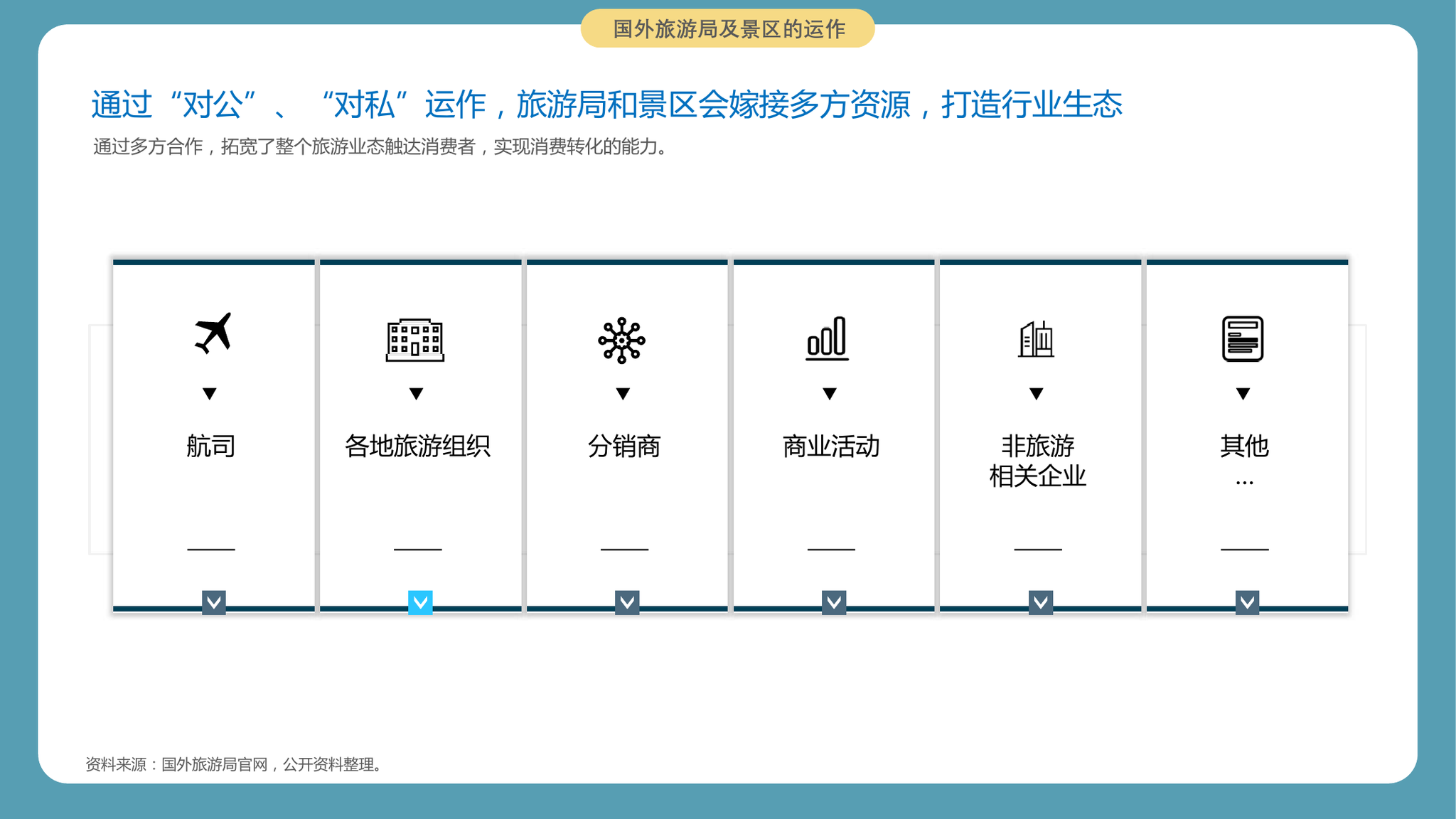Click the small triangle arrow above 航司

tap(210, 394)
